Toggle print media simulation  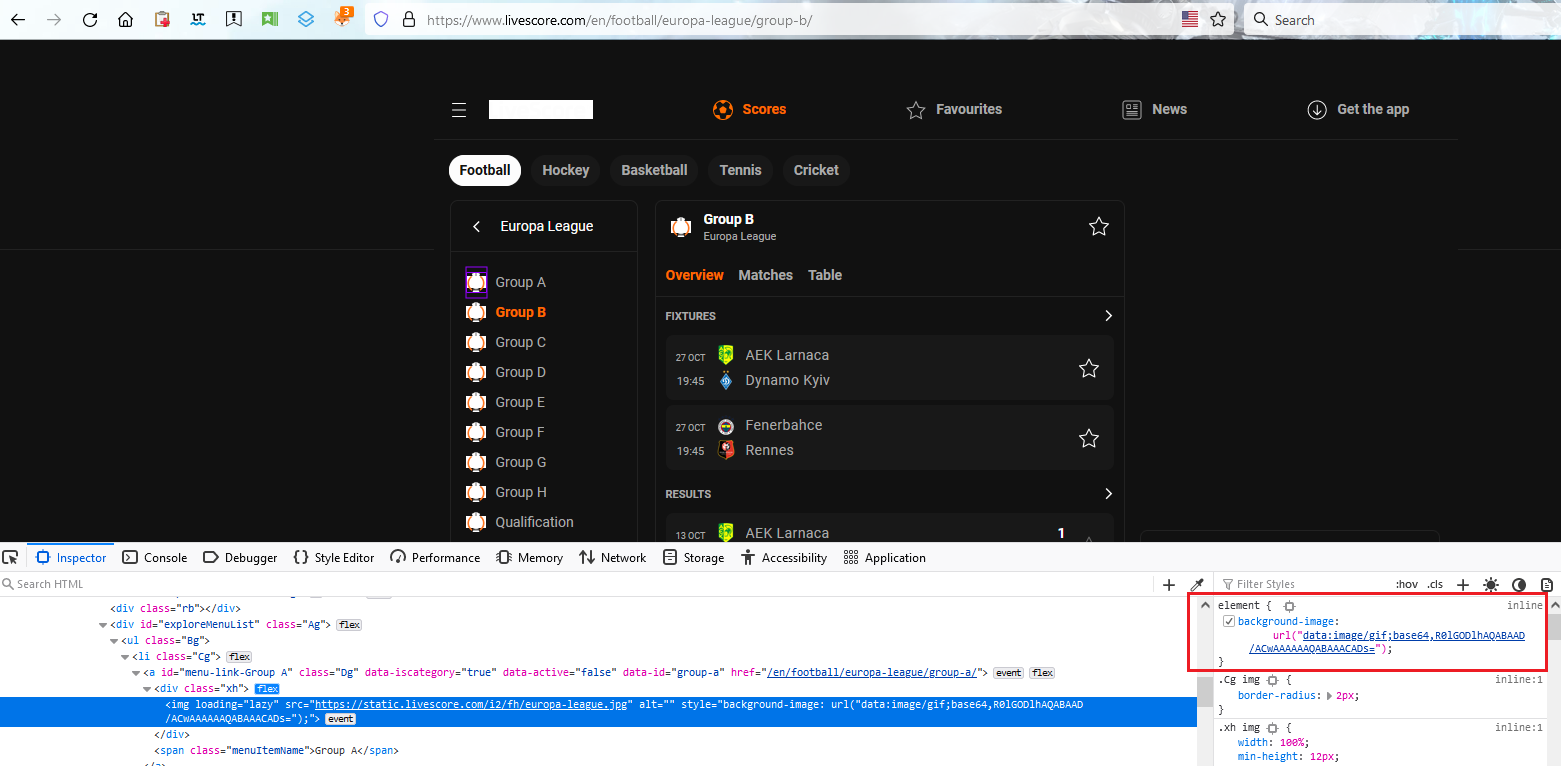point(1547,584)
